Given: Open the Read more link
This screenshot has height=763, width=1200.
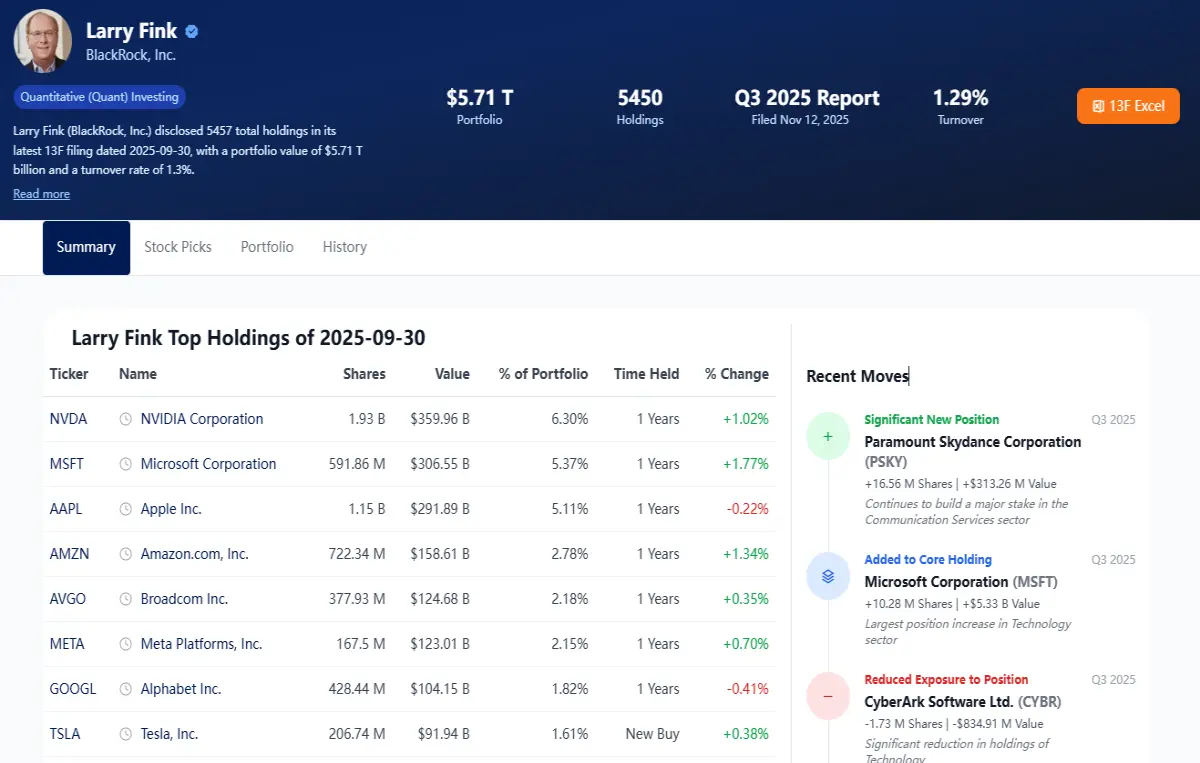Looking at the screenshot, I should tap(41, 194).
